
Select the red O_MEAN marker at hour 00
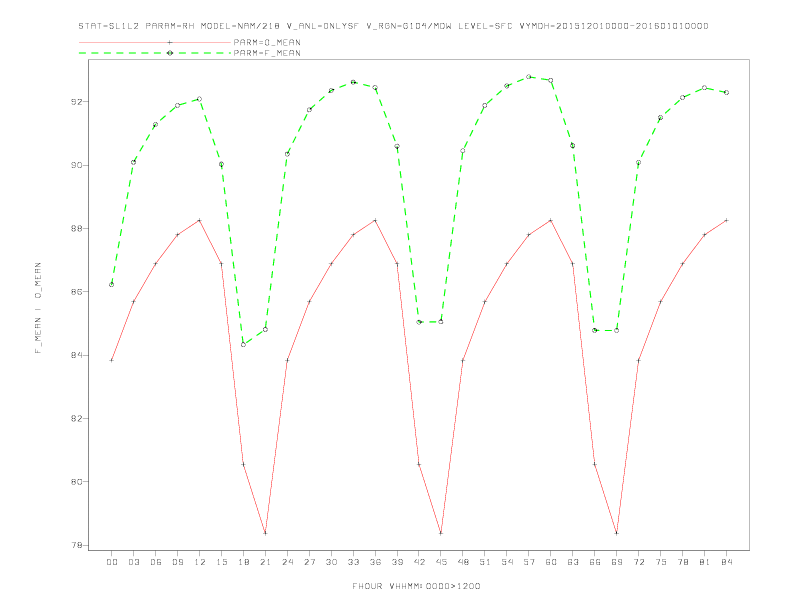click(112, 361)
